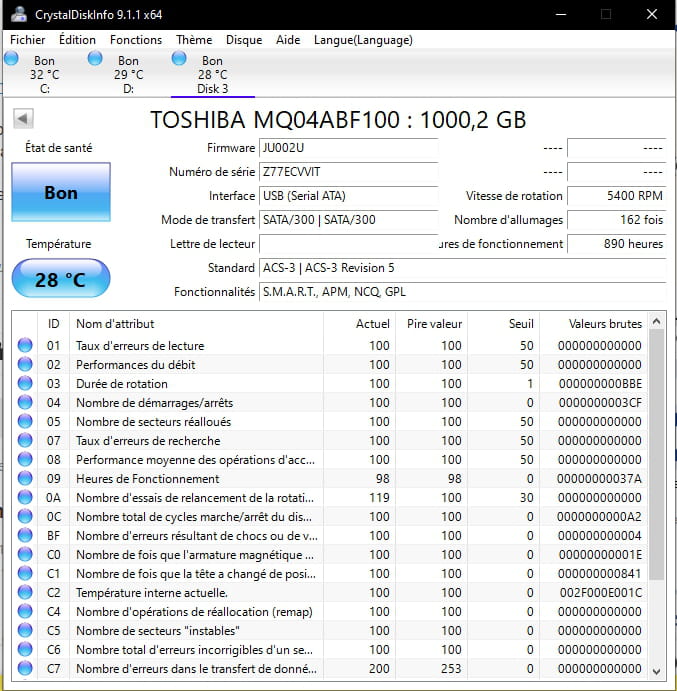Click status orb of attribute 03
This screenshot has width=677, height=691.
tap(25, 383)
